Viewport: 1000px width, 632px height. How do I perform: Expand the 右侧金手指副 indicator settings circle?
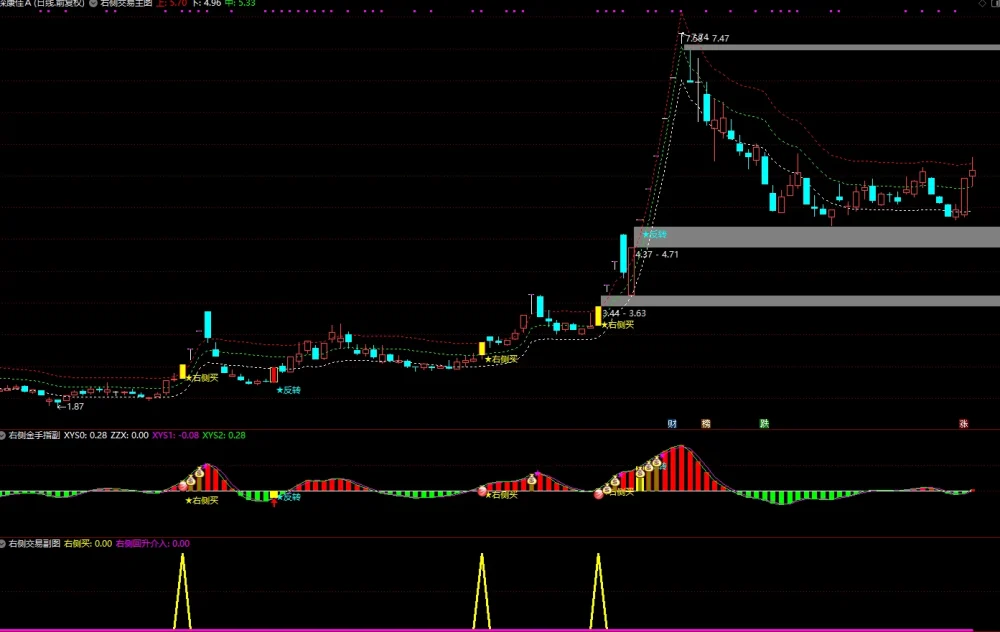tap(3, 436)
